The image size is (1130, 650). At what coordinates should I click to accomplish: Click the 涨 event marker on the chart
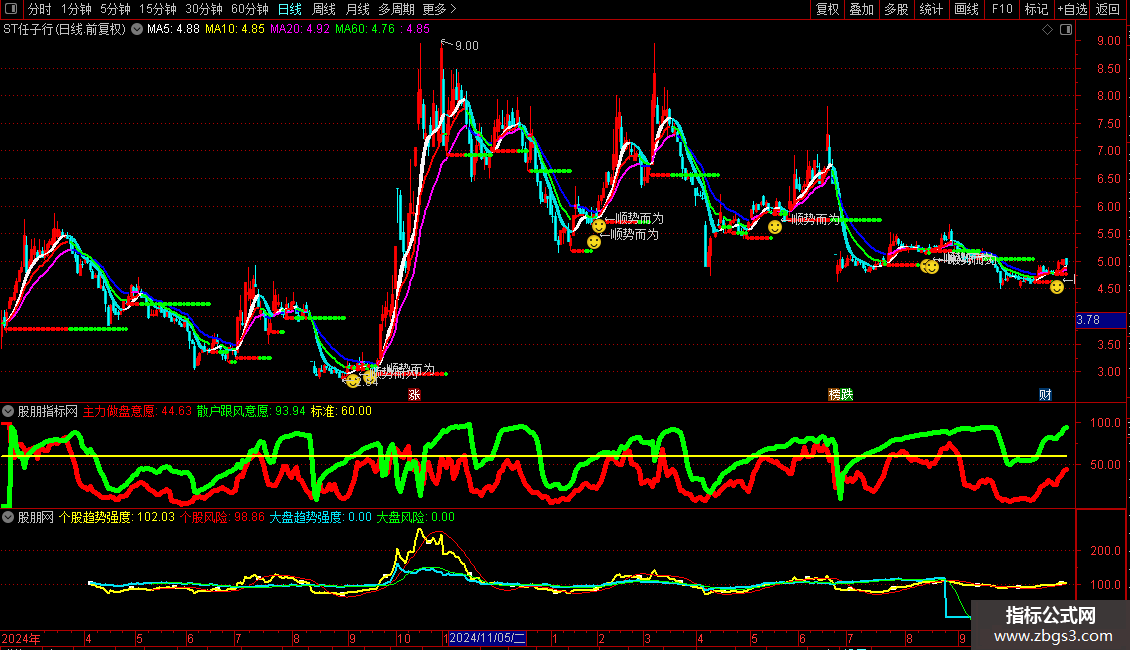(413, 395)
